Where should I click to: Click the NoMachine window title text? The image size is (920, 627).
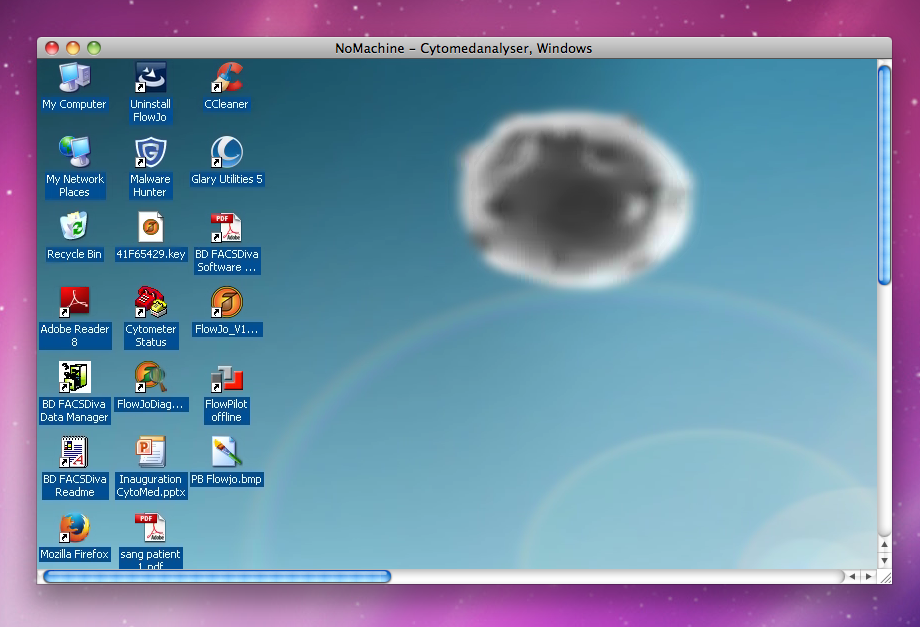point(464,48)
